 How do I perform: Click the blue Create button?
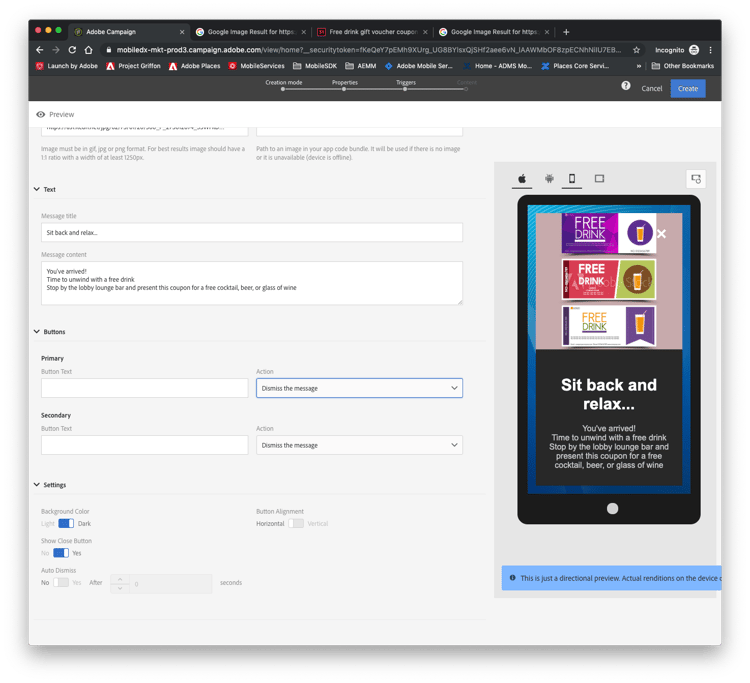click(688, 89)
